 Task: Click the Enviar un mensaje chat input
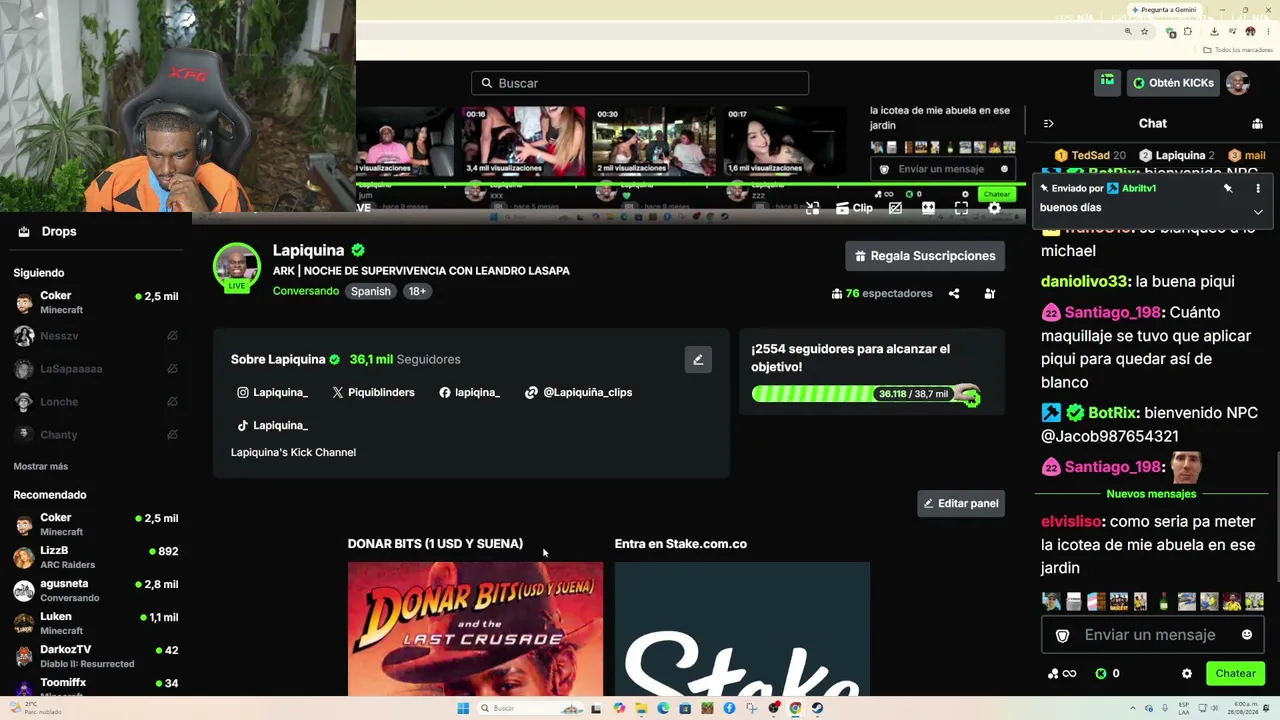[x=1153, y=635]
